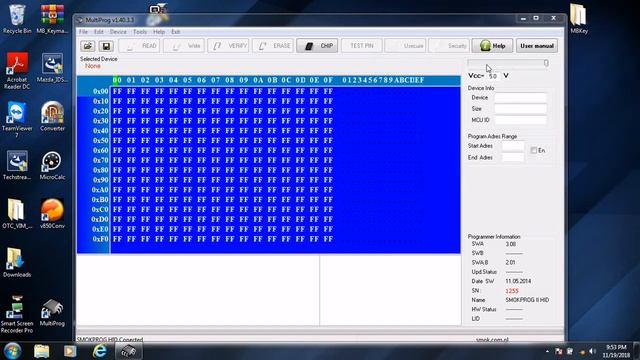This screenshot has height=360, width=640.
Task: Open Techstream desktop icon
Action: coord(17,165)
